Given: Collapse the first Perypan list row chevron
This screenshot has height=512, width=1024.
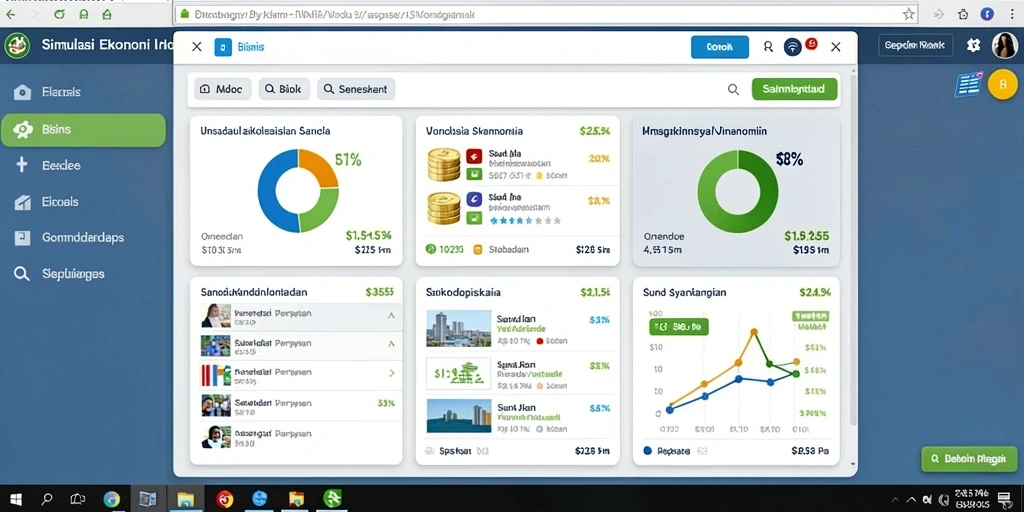Looking at the screenshot, I should pos(391,315).
